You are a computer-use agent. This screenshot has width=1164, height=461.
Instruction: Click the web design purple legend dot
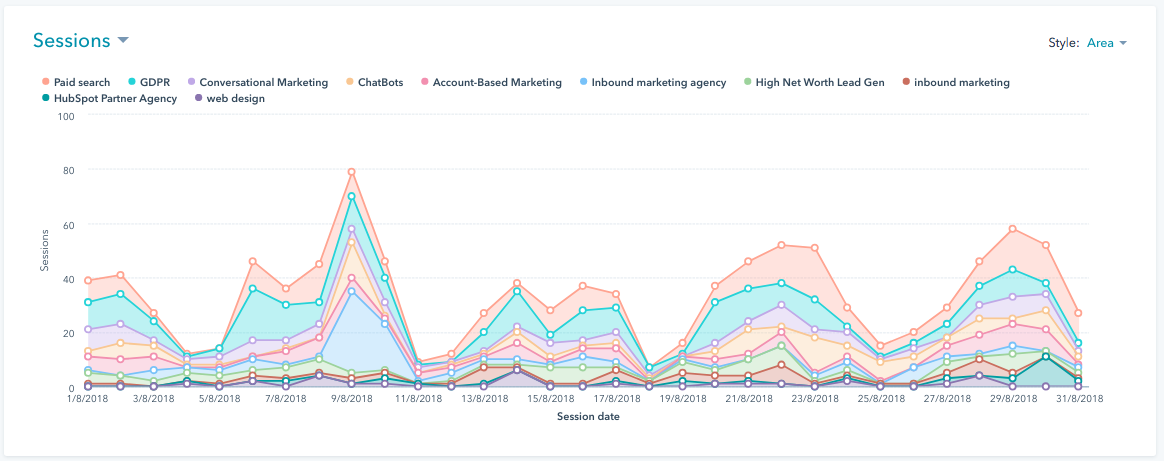coord(197,98)
